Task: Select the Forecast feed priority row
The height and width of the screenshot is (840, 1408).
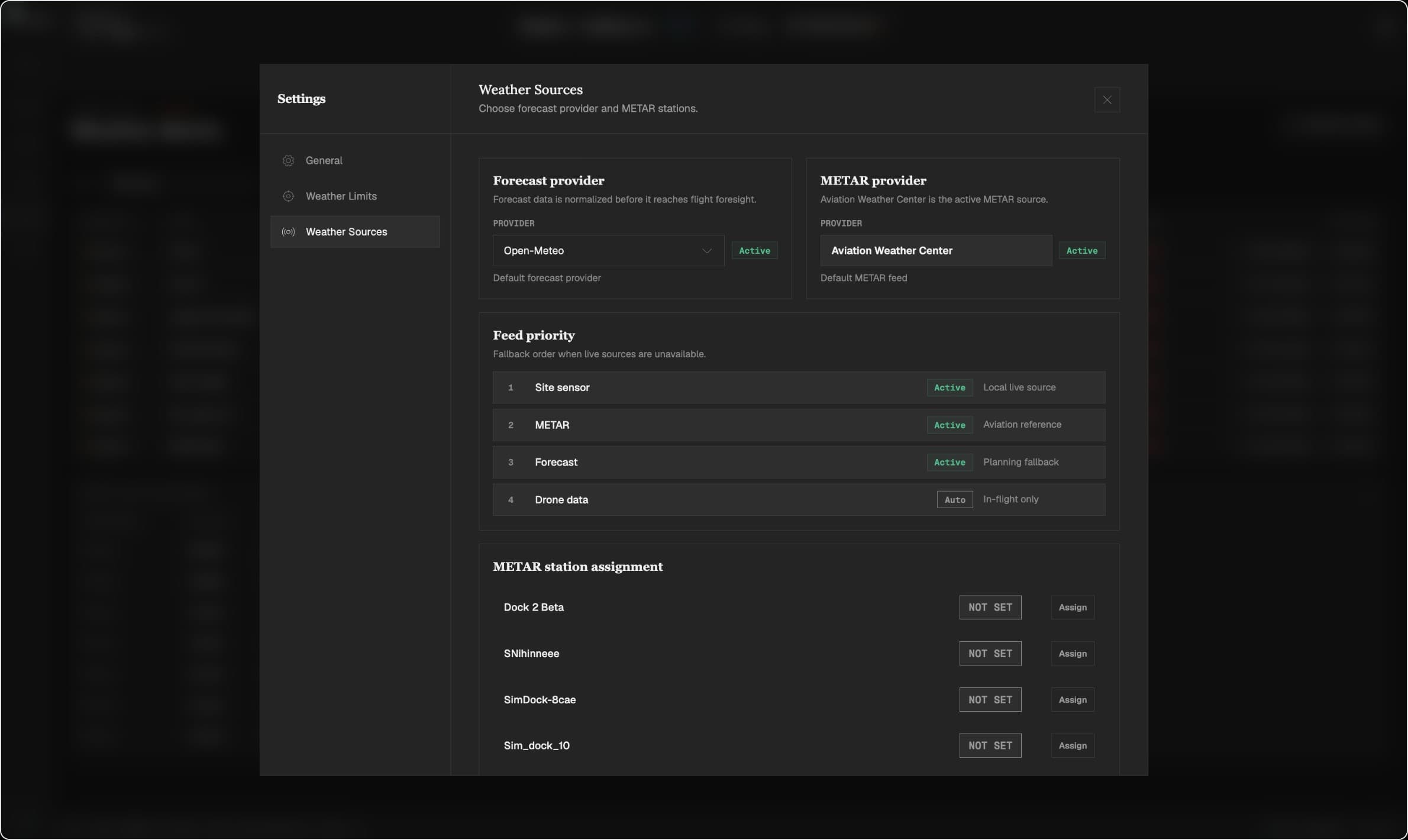Action: pos(799,462)
